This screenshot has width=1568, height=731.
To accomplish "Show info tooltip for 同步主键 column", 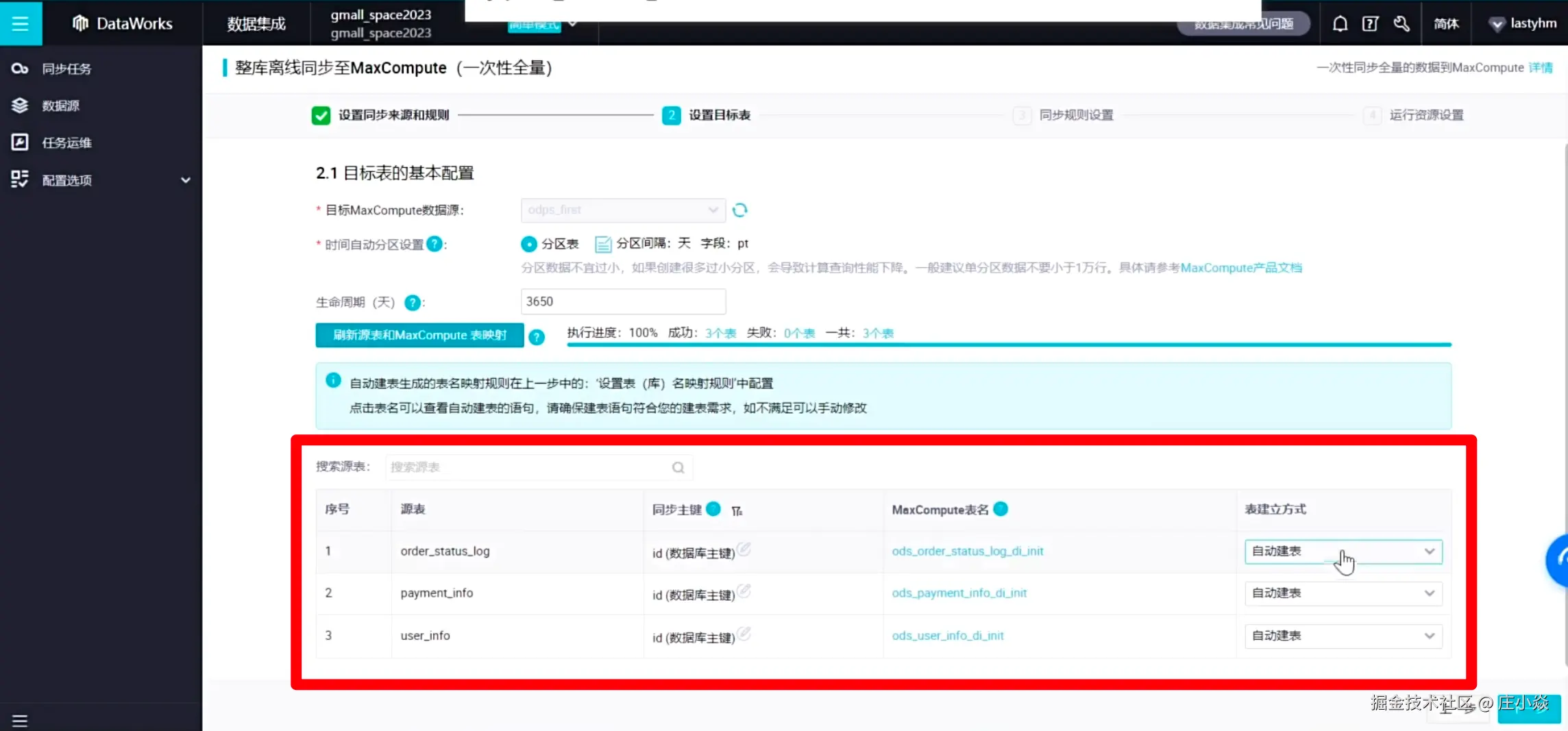I will [713, 508].
